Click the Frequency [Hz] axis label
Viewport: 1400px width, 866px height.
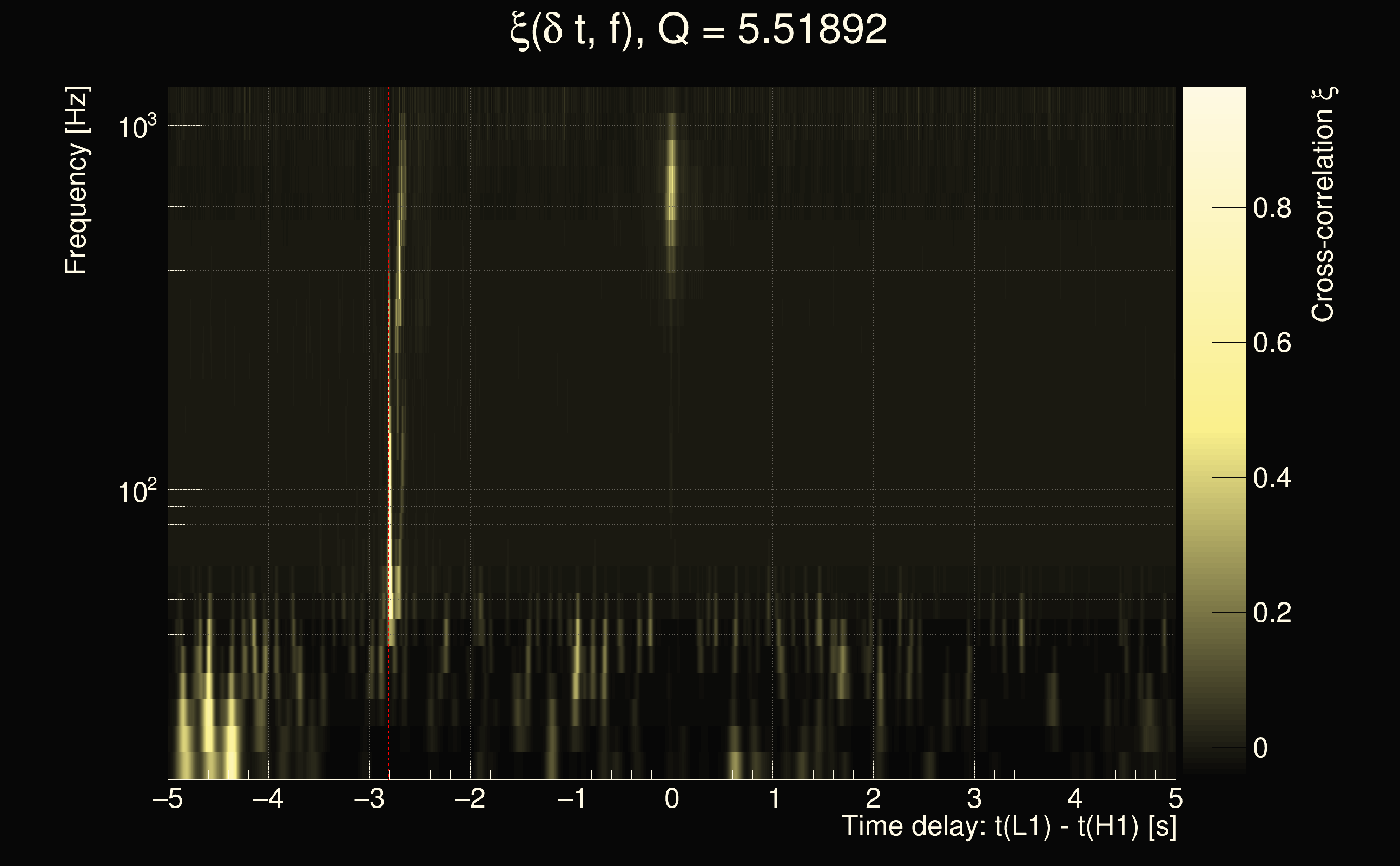click(77, 180)
